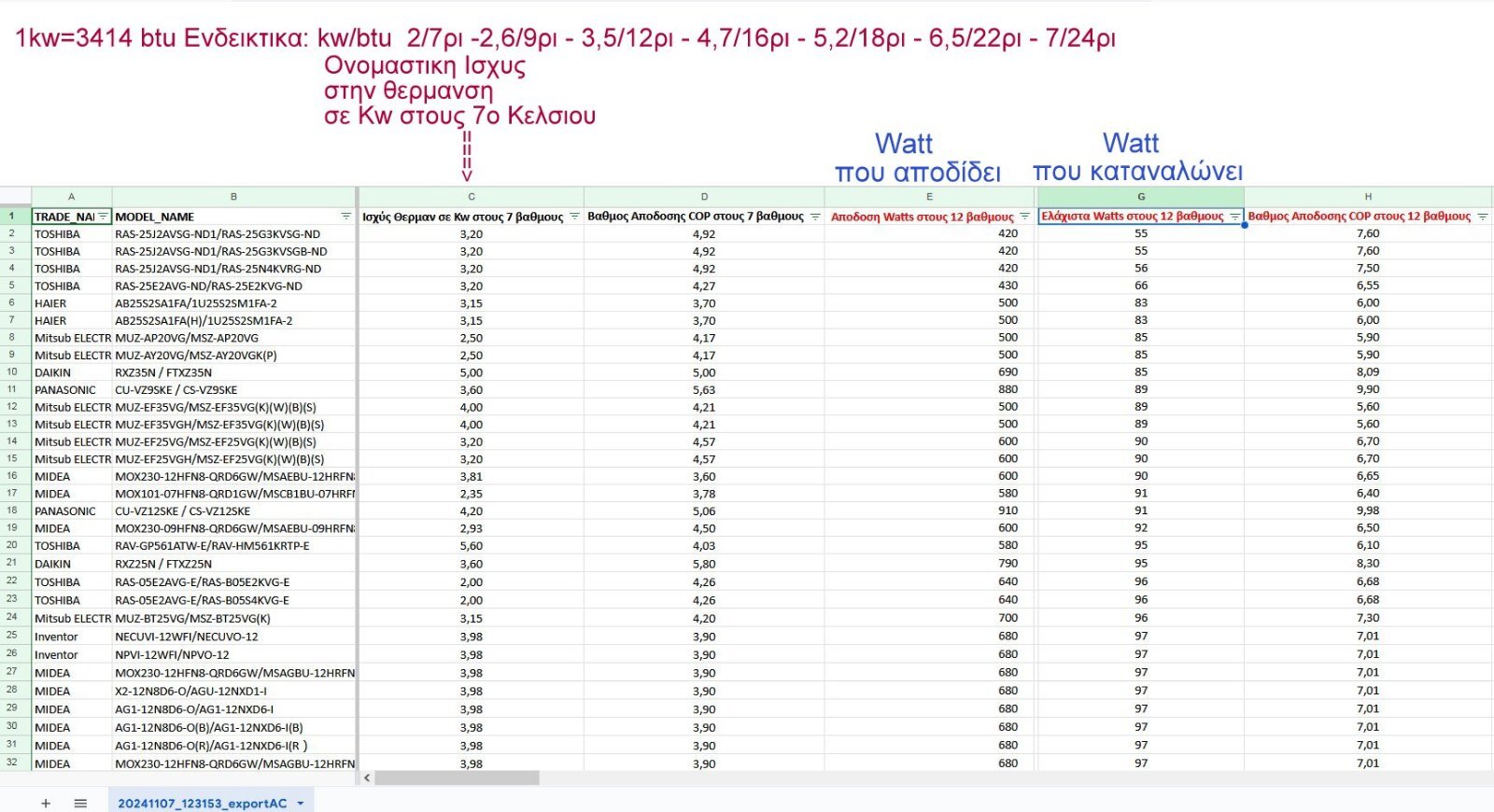Select column B header

(x=233, y=197)
